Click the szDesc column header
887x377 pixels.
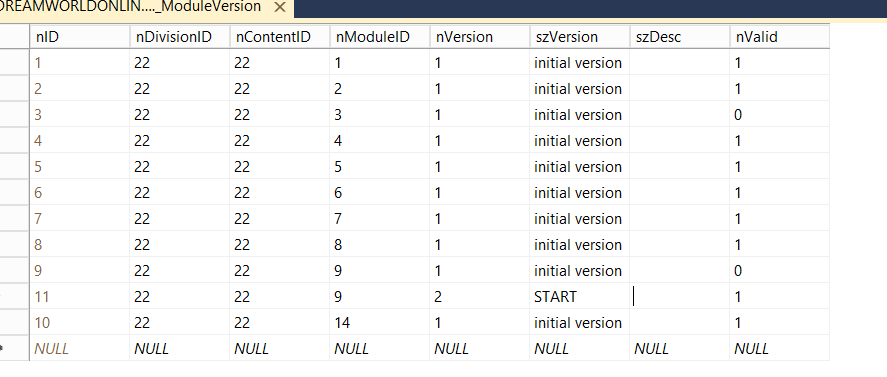click(679, 37)
